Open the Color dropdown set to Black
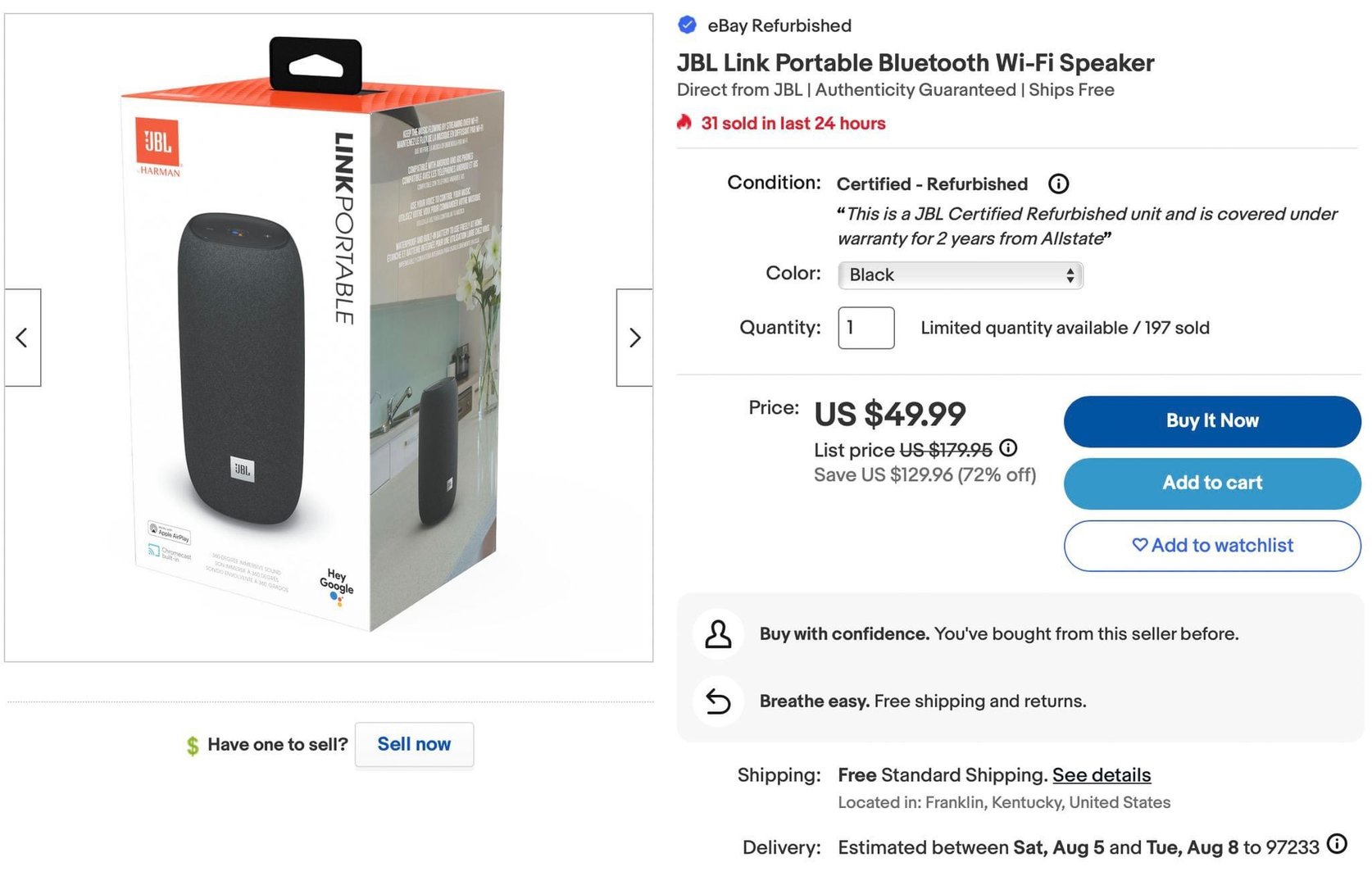The height and width of the screenshot is (885, 1372). 960,275
